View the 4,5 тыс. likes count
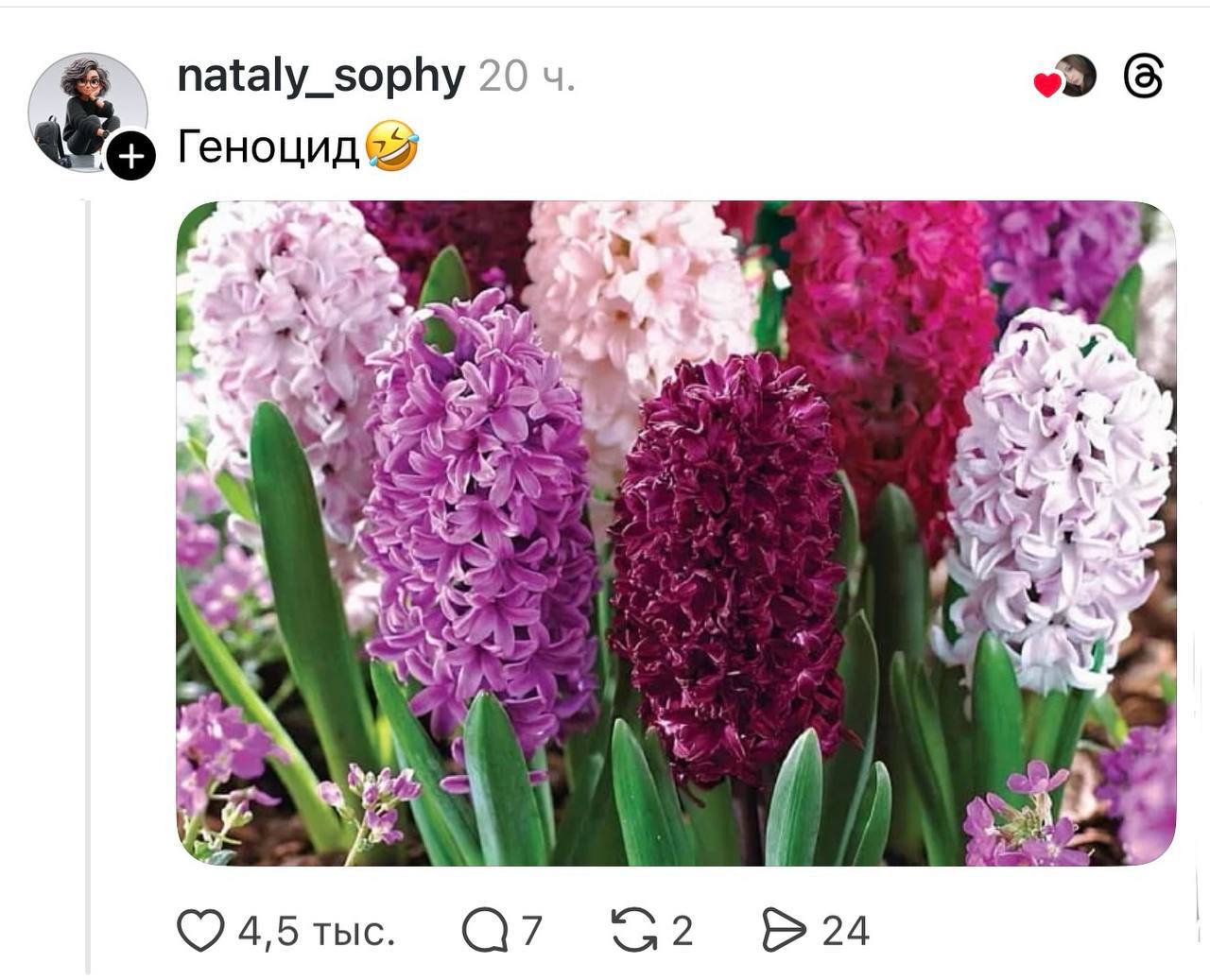Screen dimensions: 1210x980 click(316, 932)
